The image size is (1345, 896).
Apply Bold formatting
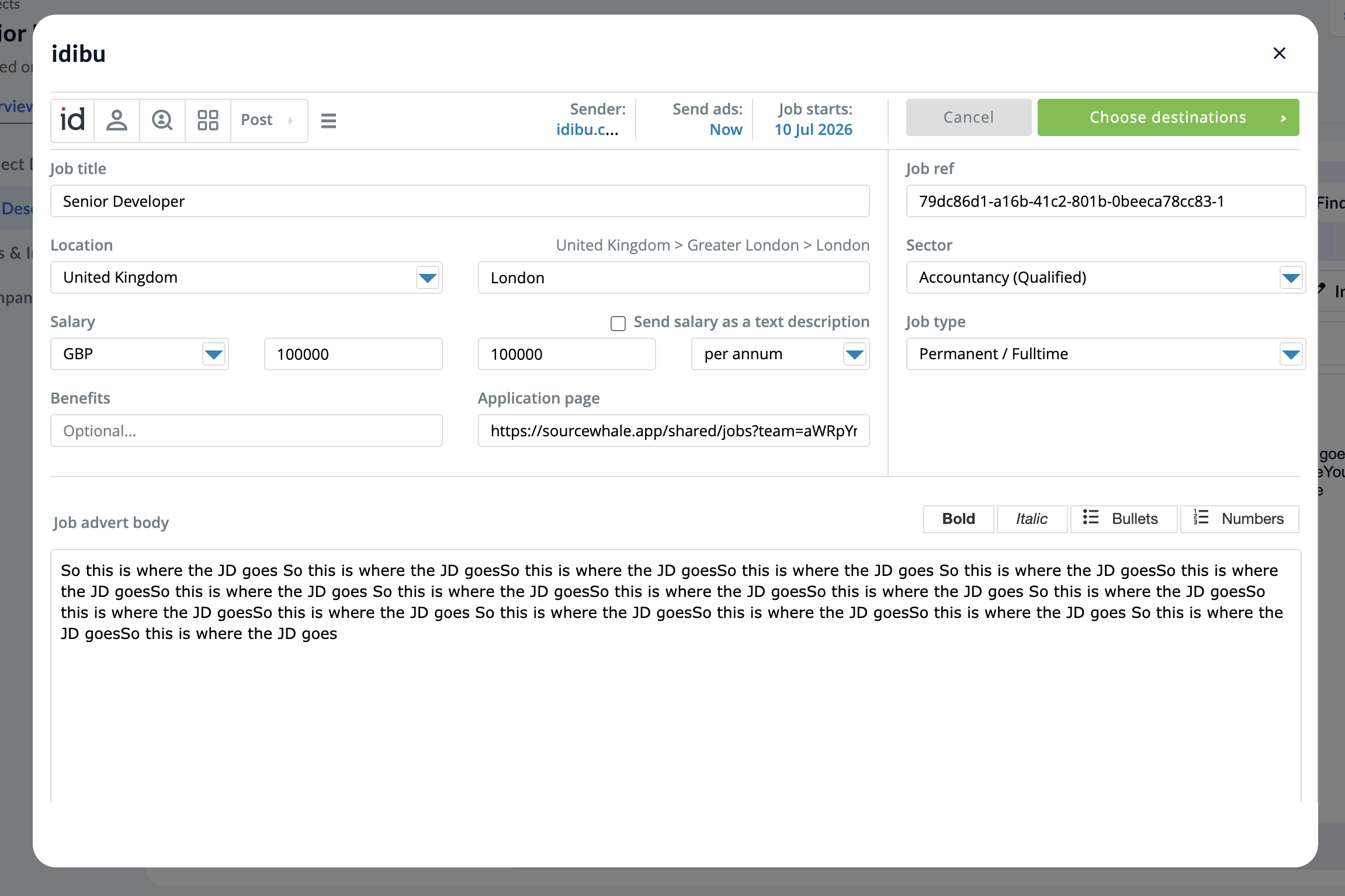pos(959,519)
